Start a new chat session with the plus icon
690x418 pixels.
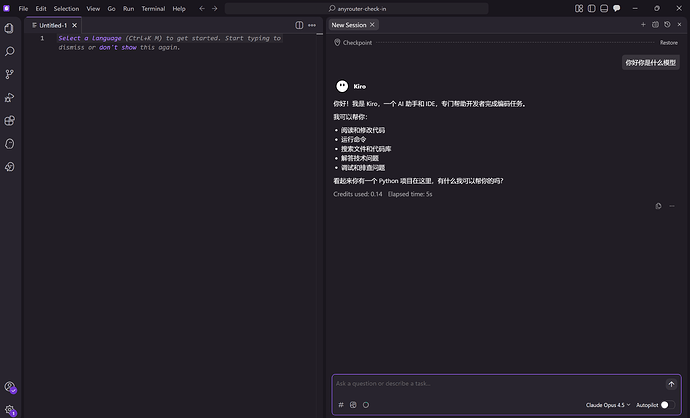(643, 25)
